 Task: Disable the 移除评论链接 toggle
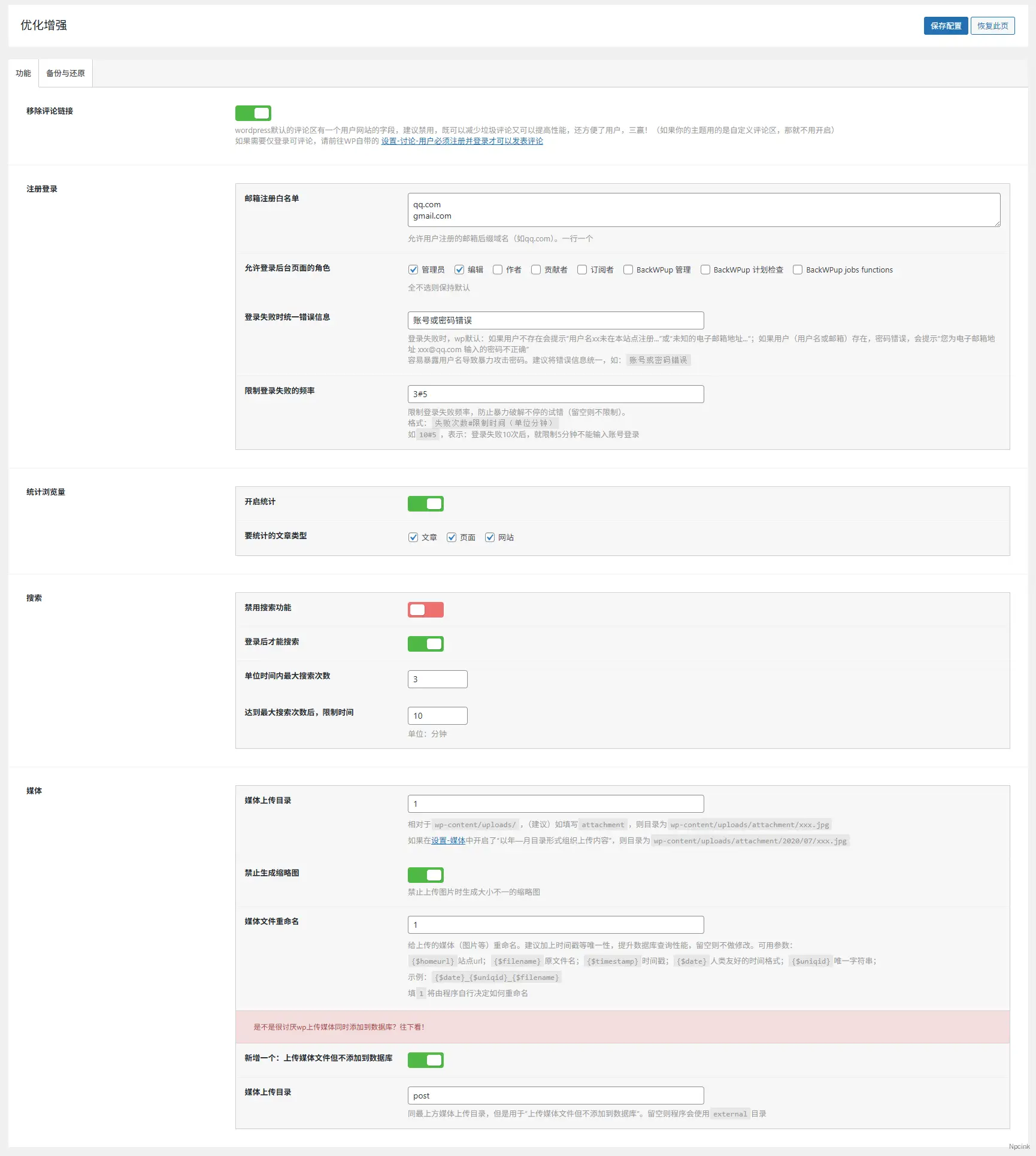click(x=253, y=113)
